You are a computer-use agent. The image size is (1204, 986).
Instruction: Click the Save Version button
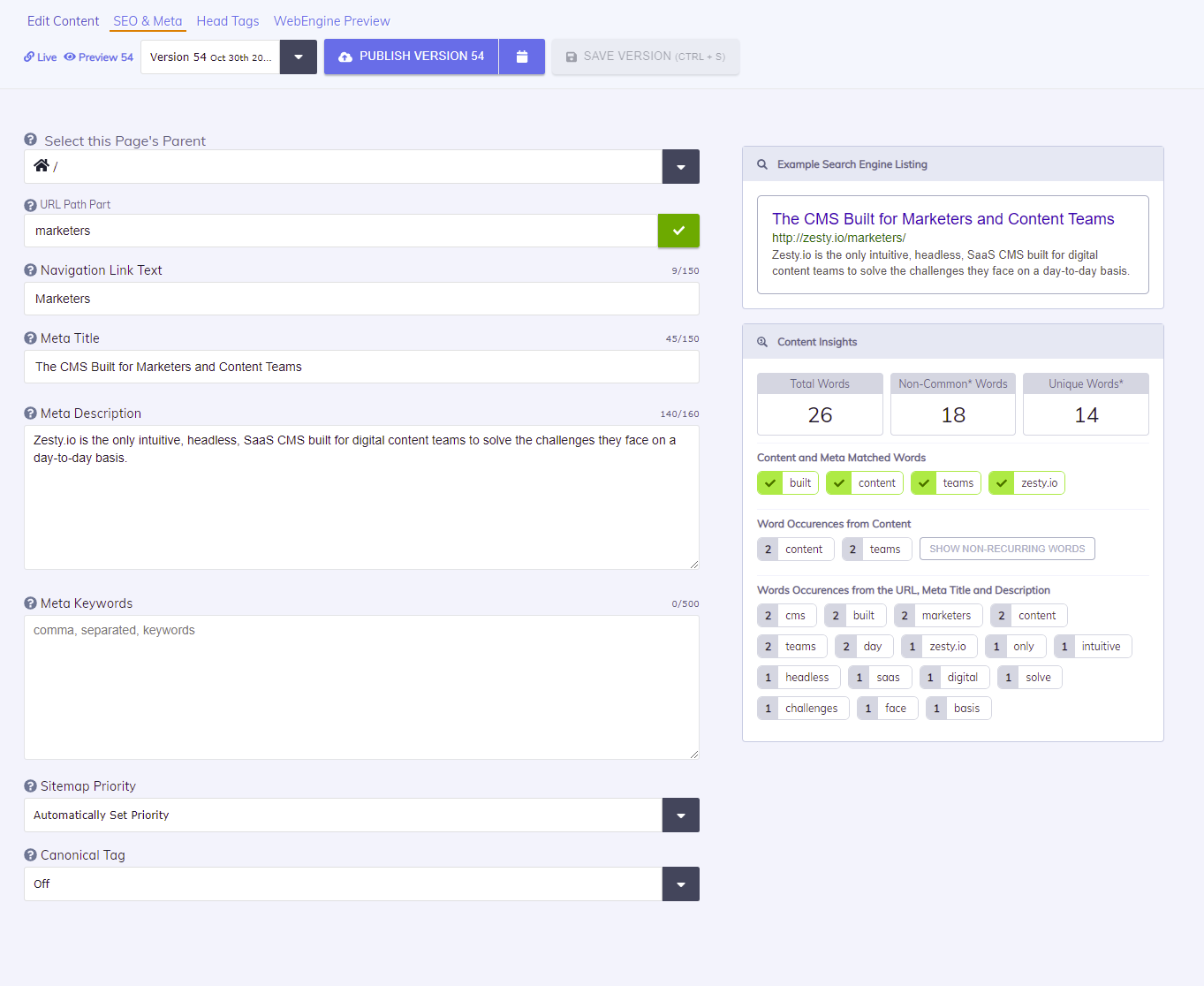646,57
